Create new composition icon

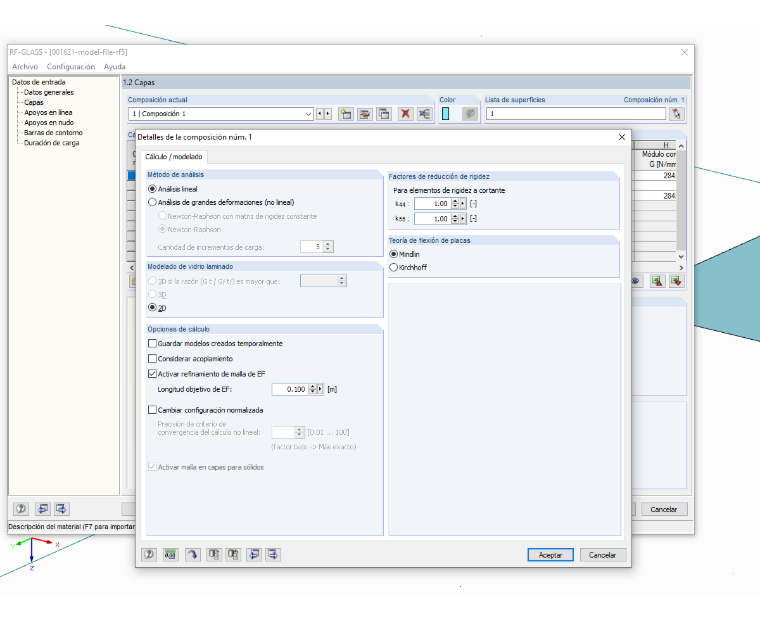point(346,114)
